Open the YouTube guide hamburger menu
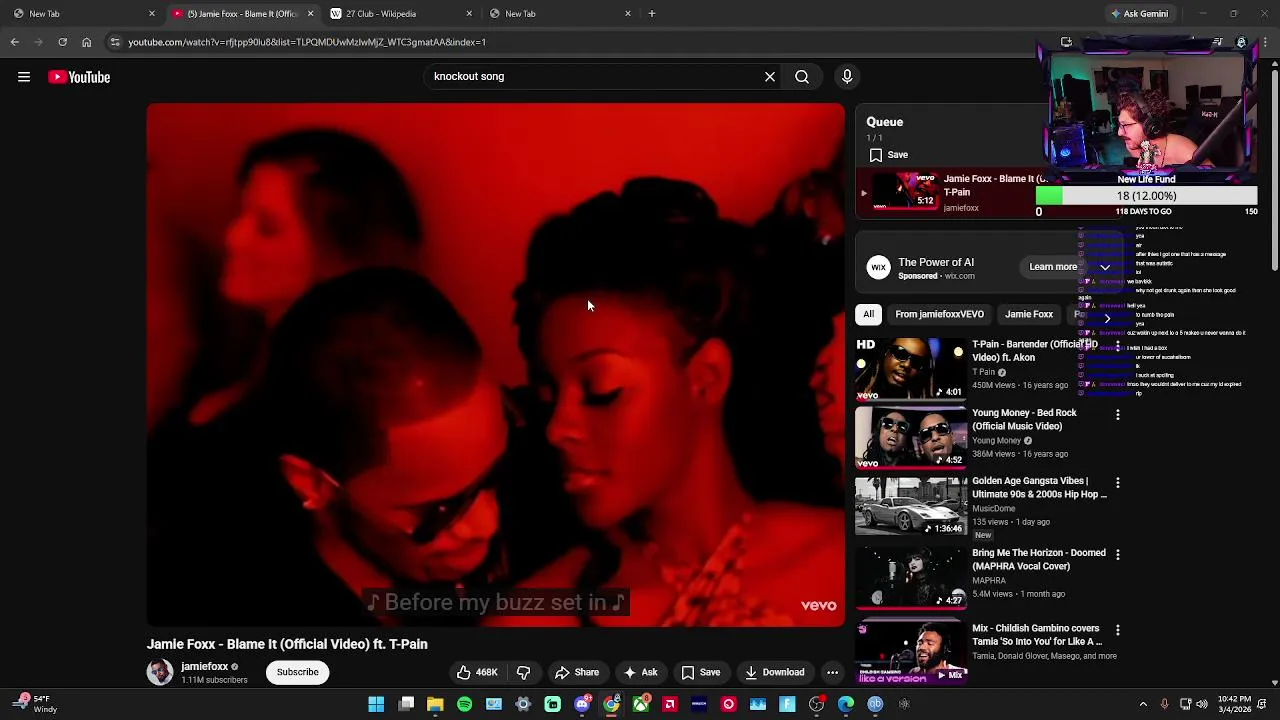This screenshot has height=720, width=1280. click(x=24, y=77)
